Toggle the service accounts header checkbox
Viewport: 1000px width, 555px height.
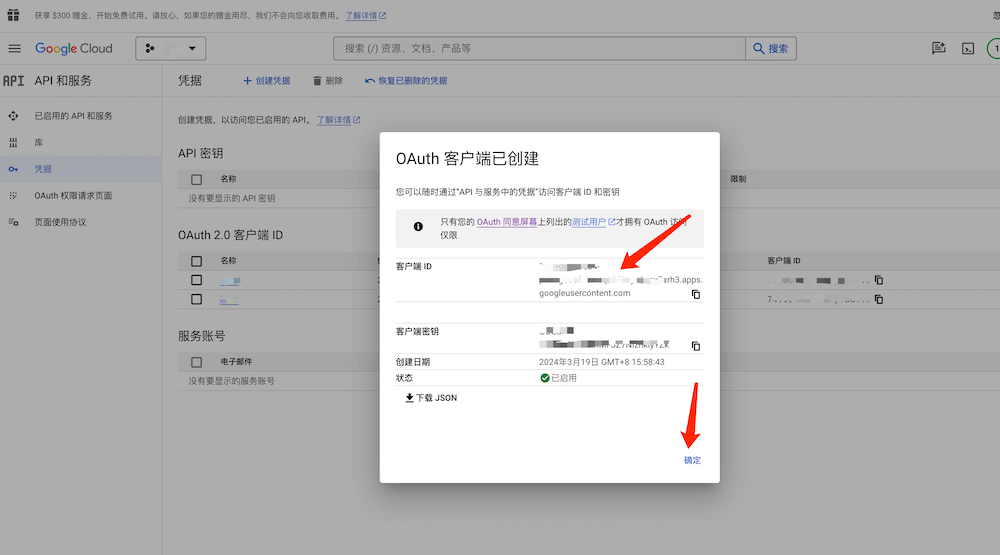[197, 362]
